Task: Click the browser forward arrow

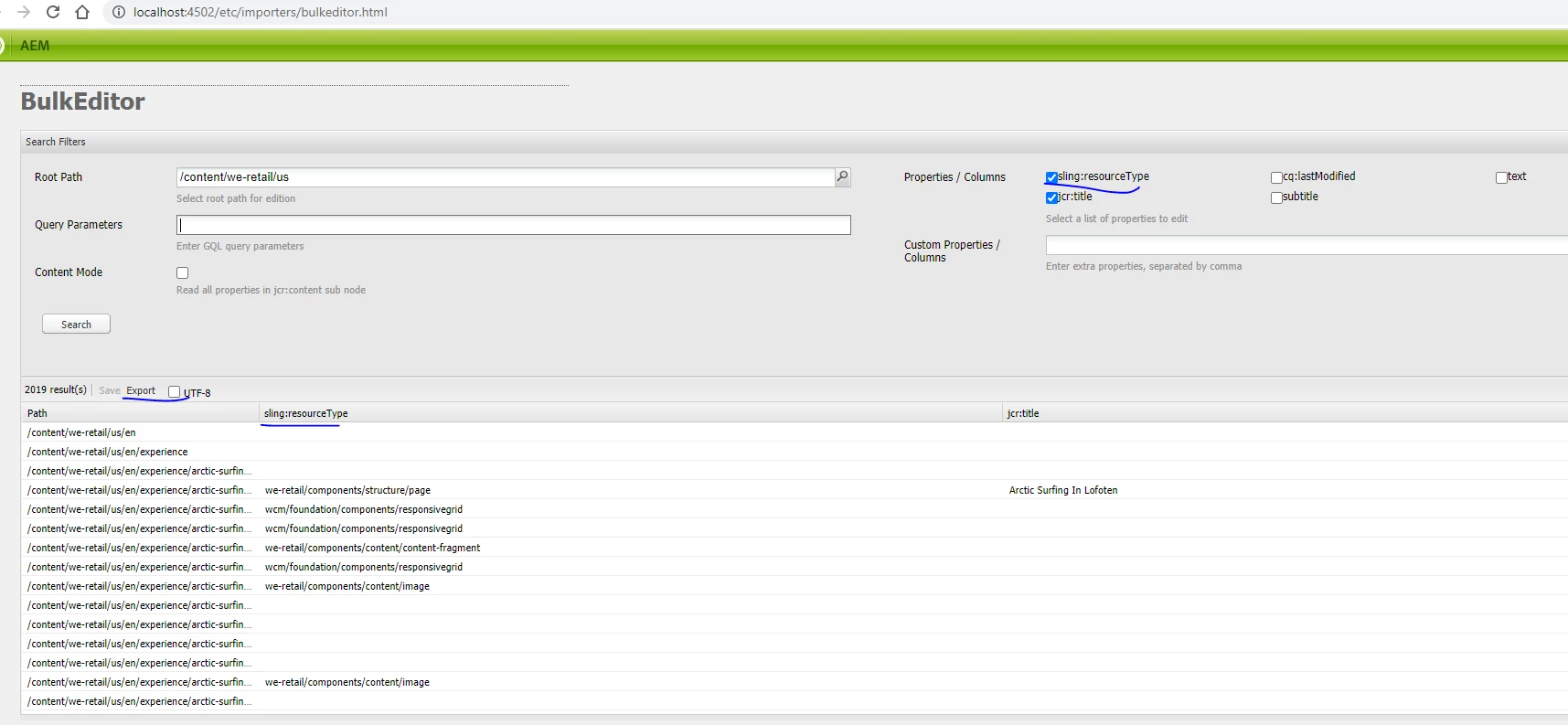Action: tap(24, 12)
